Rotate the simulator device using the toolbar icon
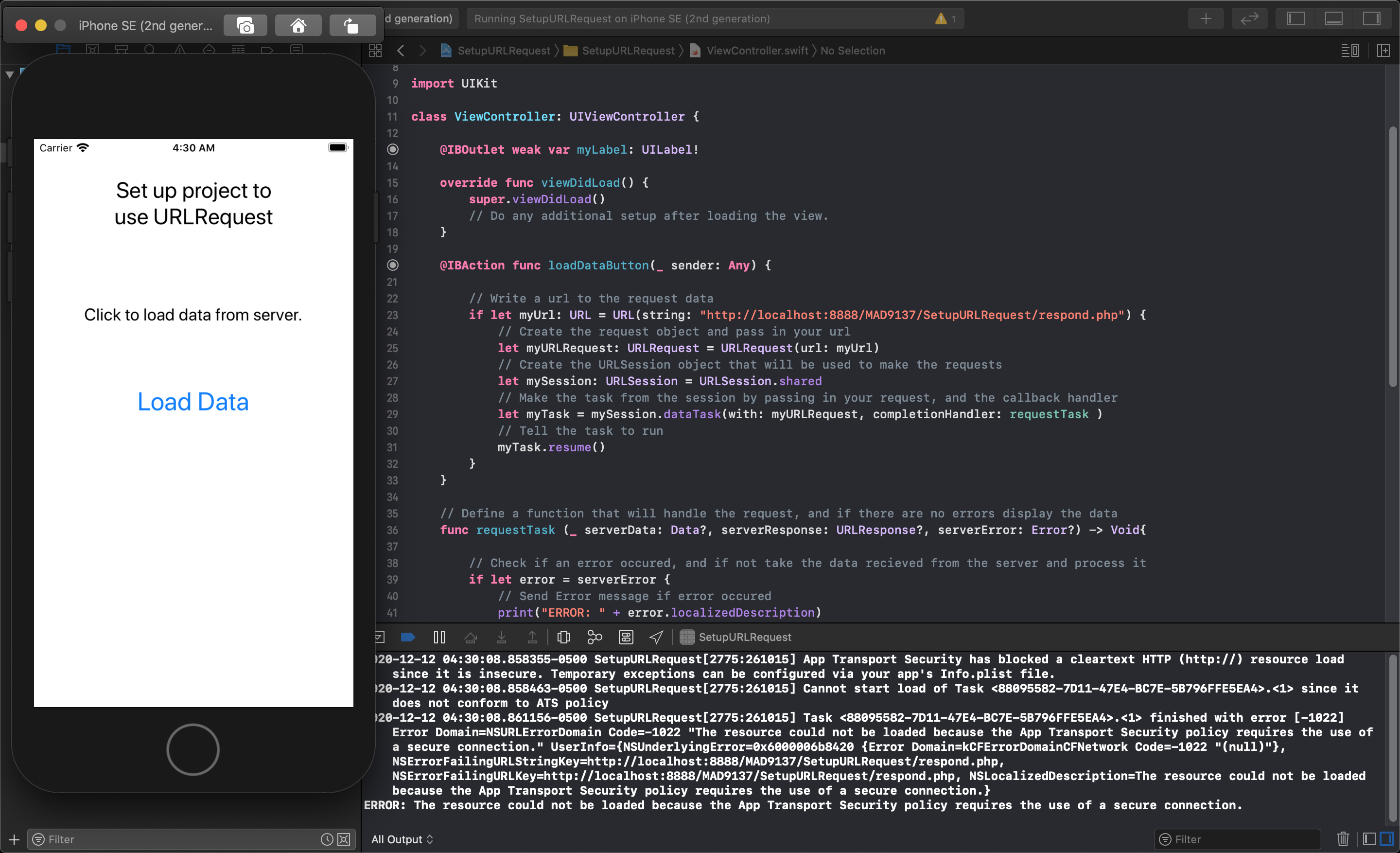The width and height of the screenshot is (1400, 853). tap(352, 26)
